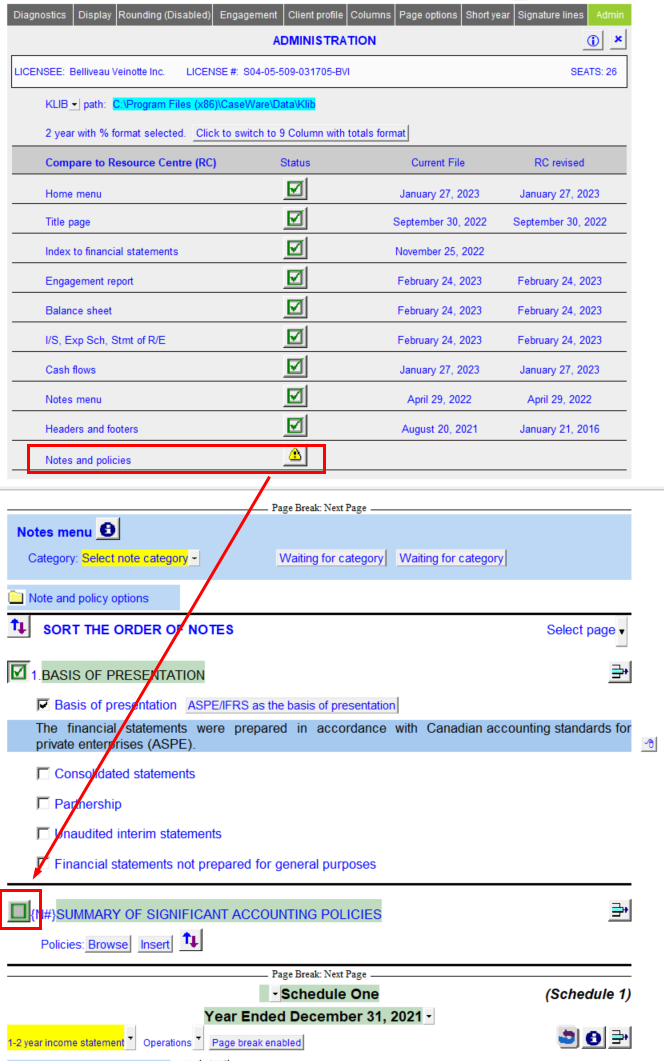Check the Summary of Significant Accounting Policies box
The image size is (664, 1061).
(x=19, y=911)
